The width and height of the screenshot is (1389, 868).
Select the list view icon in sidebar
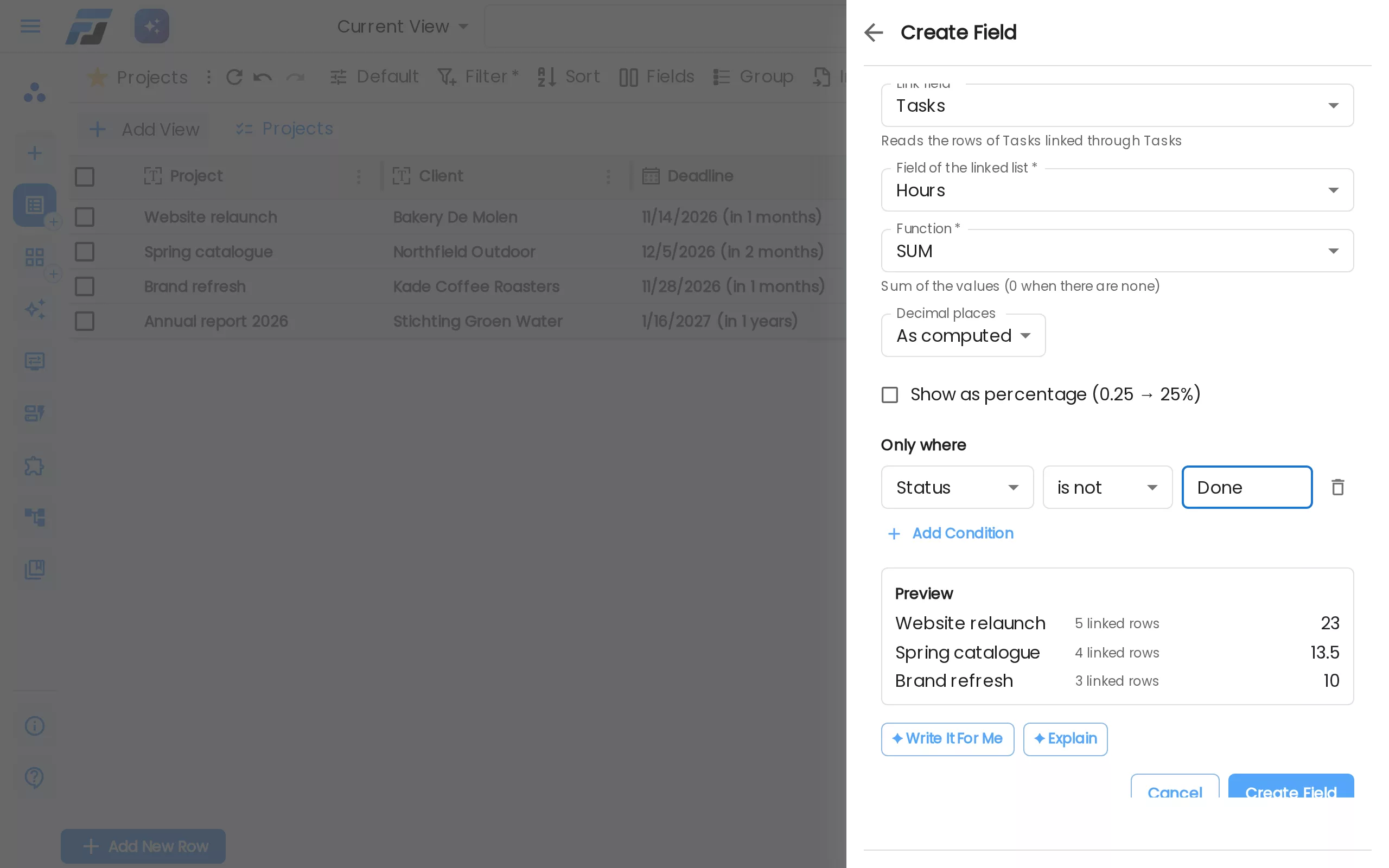click(x=34, y=205)
